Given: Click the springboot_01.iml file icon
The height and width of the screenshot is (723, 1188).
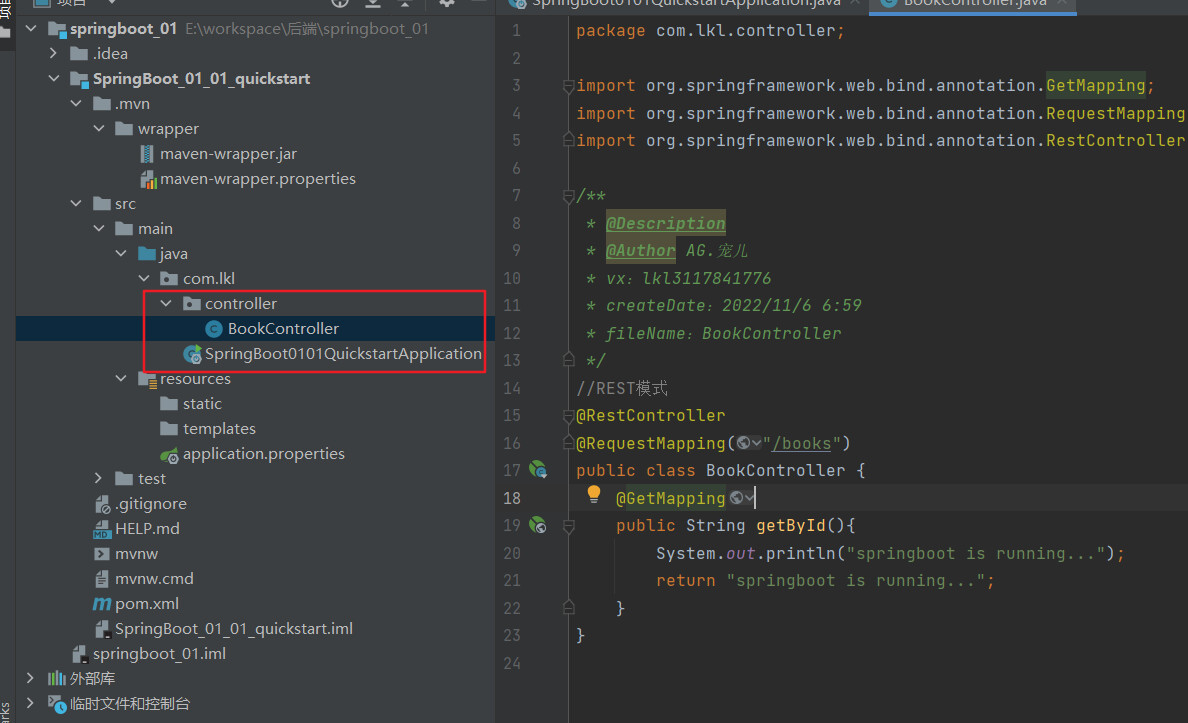Looking at the screenshot, I should 80,654.
